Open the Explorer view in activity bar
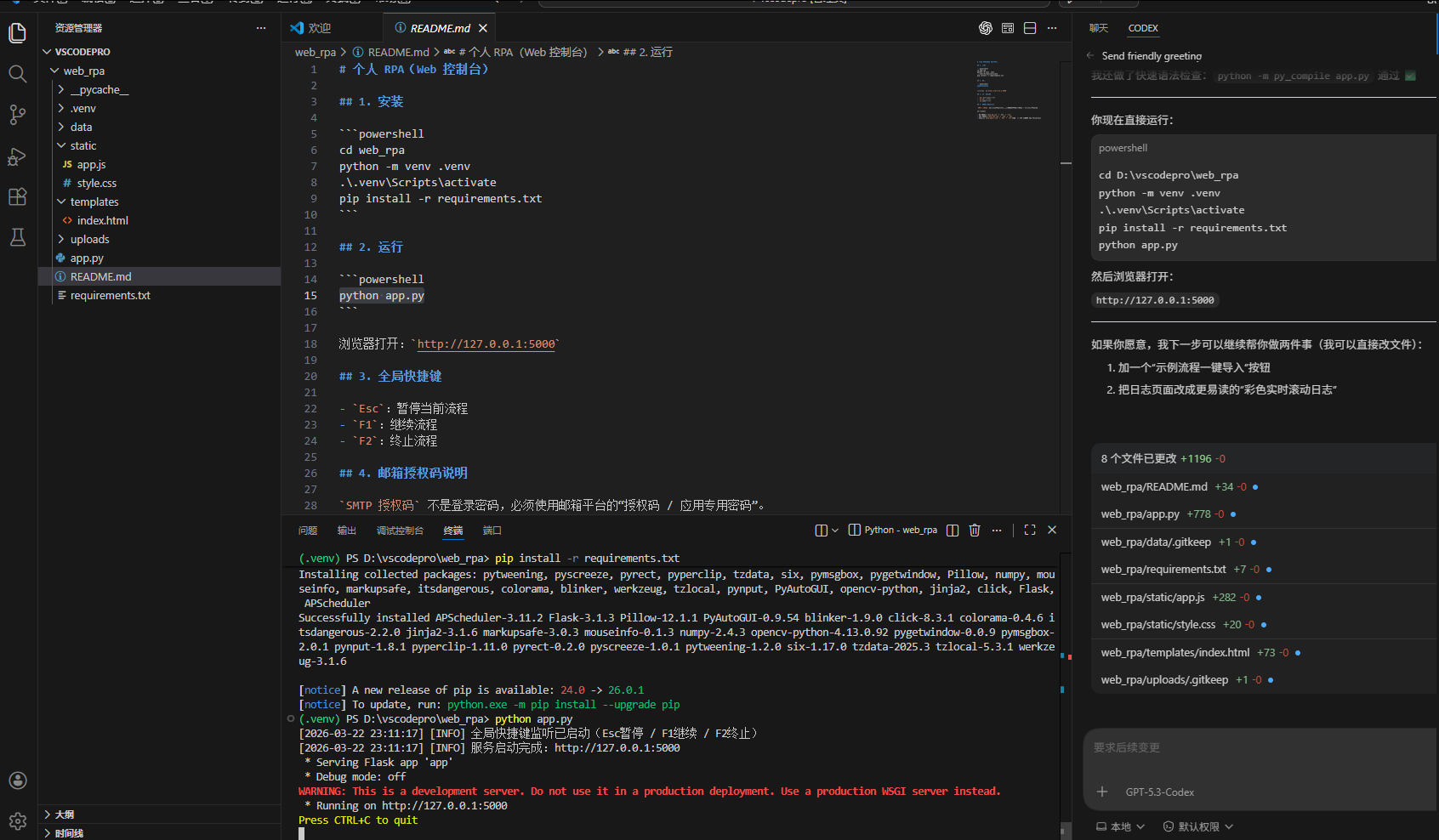The image size is (1439, 840). coord(17,33)
